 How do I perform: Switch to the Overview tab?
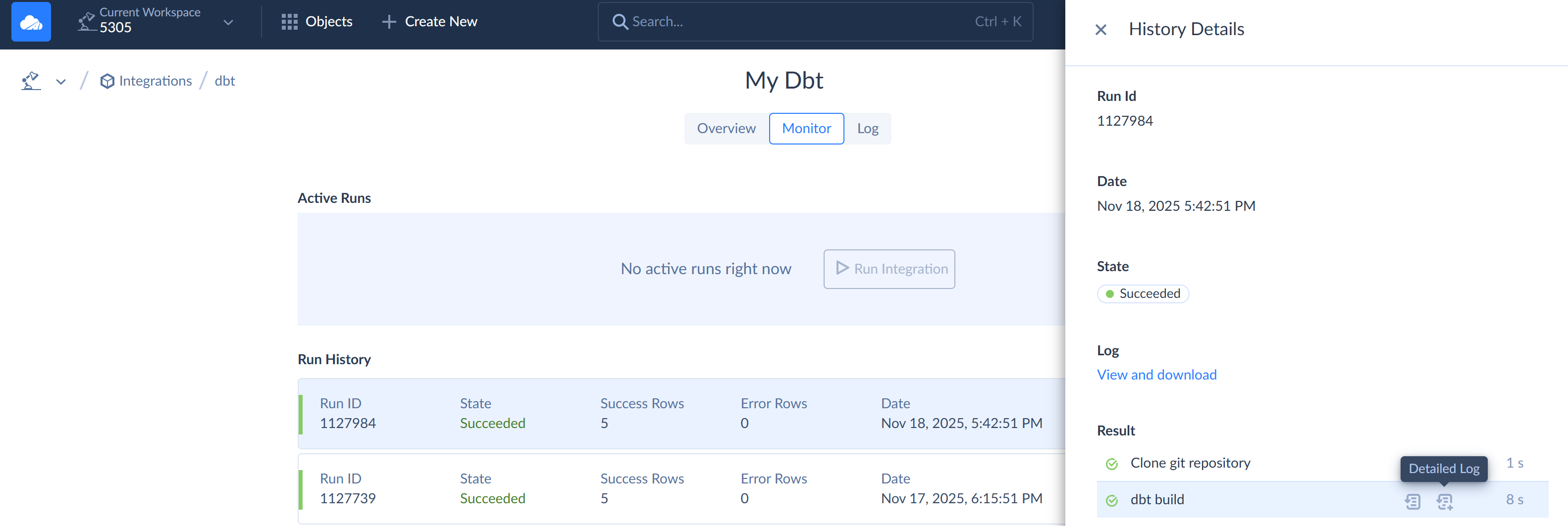click(726, 128)
